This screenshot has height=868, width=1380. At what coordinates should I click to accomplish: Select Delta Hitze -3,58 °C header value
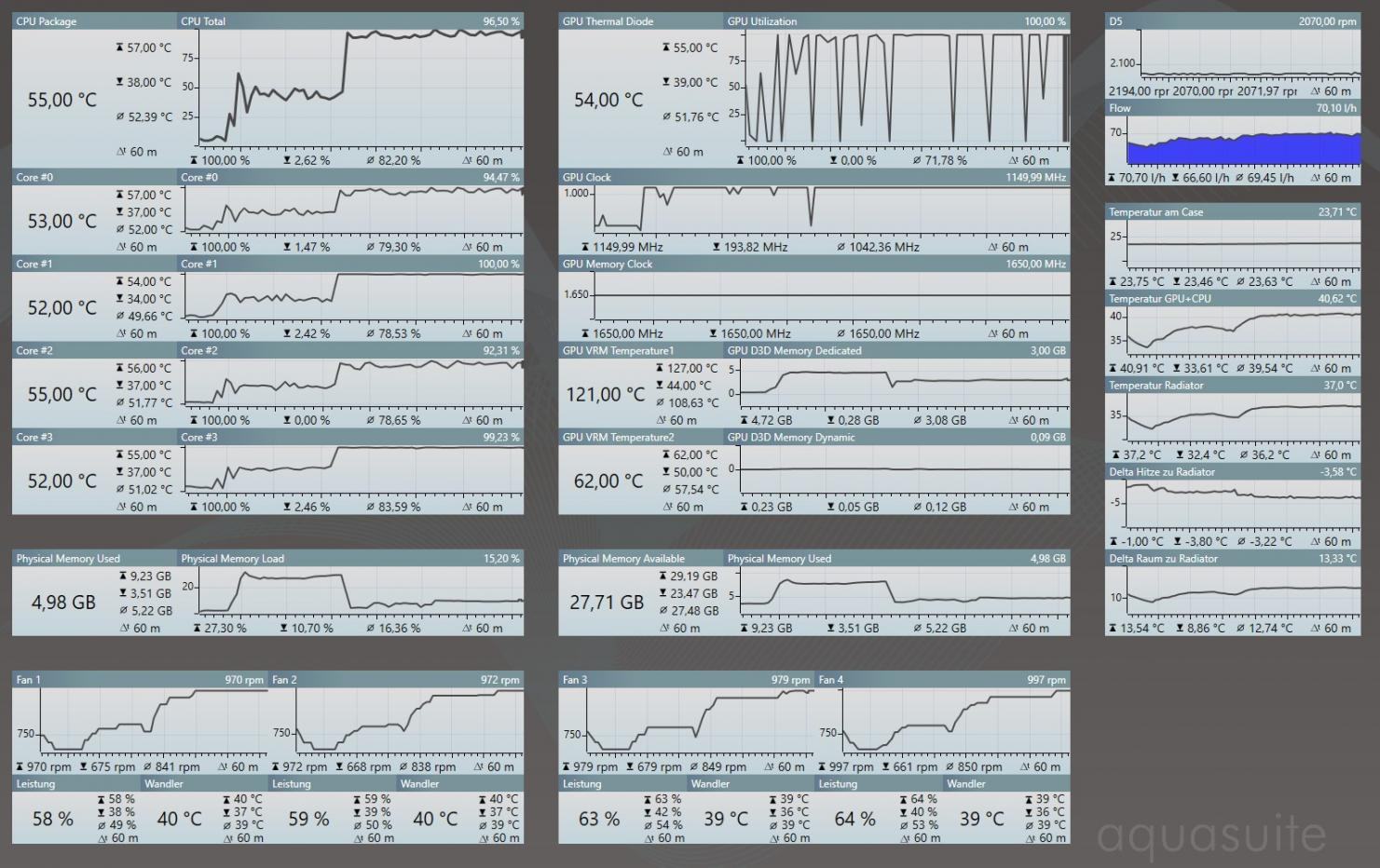tap(1338, 472)
